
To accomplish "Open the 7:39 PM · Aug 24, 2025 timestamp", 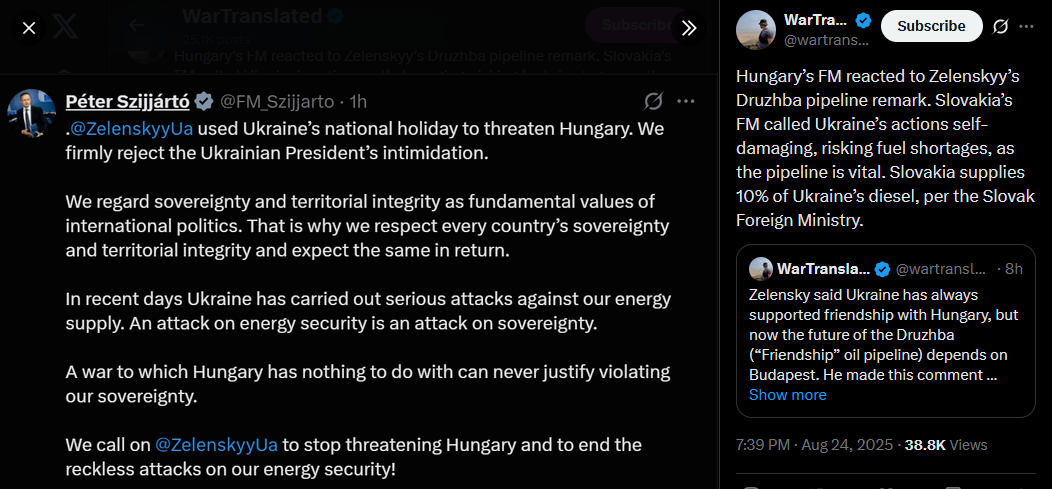I will 811,444.
